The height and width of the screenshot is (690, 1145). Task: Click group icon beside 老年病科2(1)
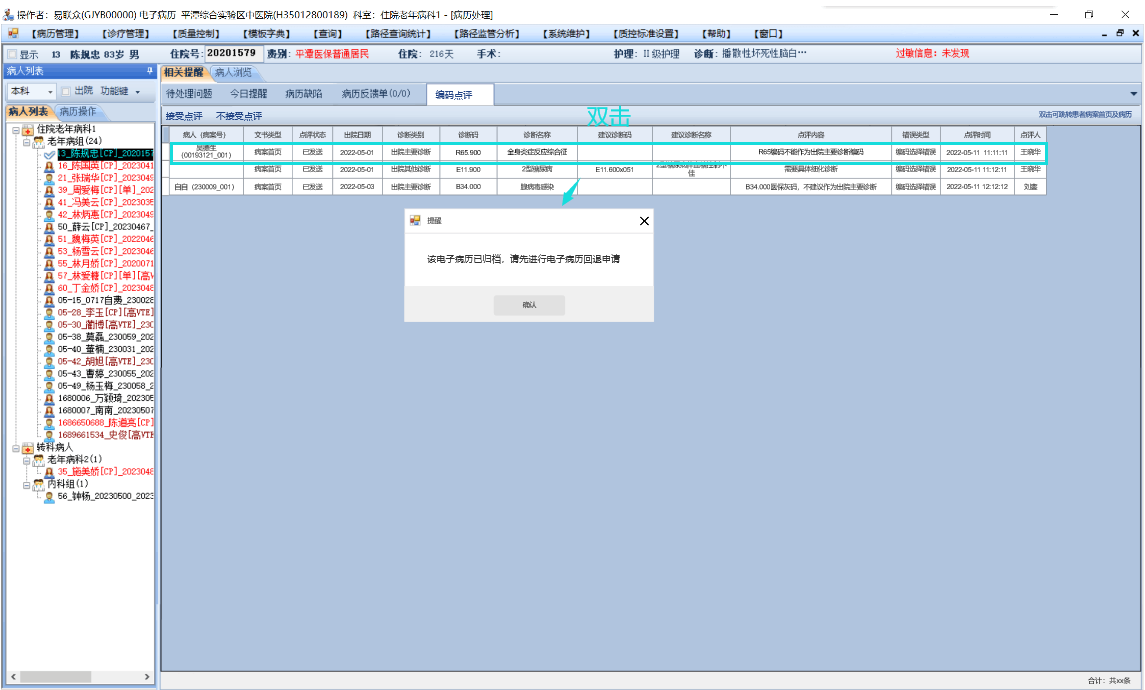point(39,460)
